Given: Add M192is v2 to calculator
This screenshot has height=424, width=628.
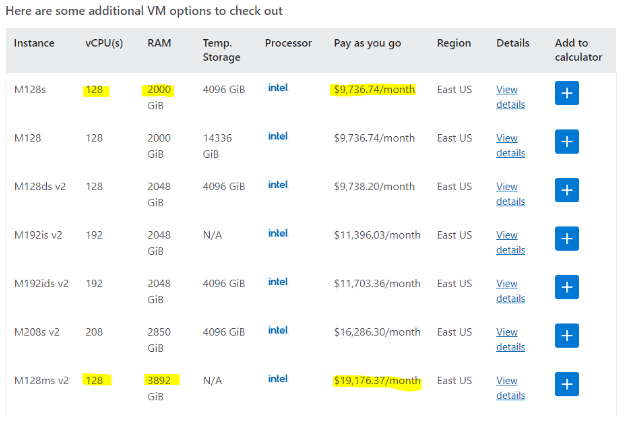Looking at the screenshot, I should (x=566, y=239).
